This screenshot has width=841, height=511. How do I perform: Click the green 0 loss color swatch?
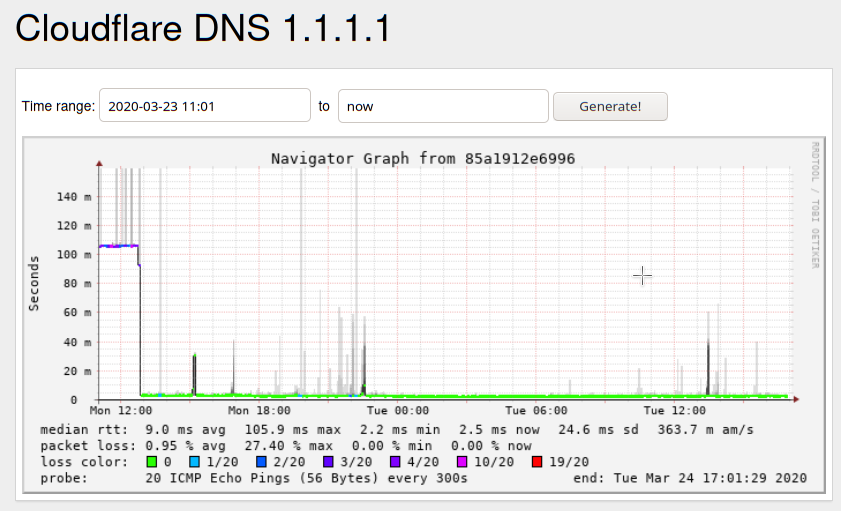click(152, 462)
